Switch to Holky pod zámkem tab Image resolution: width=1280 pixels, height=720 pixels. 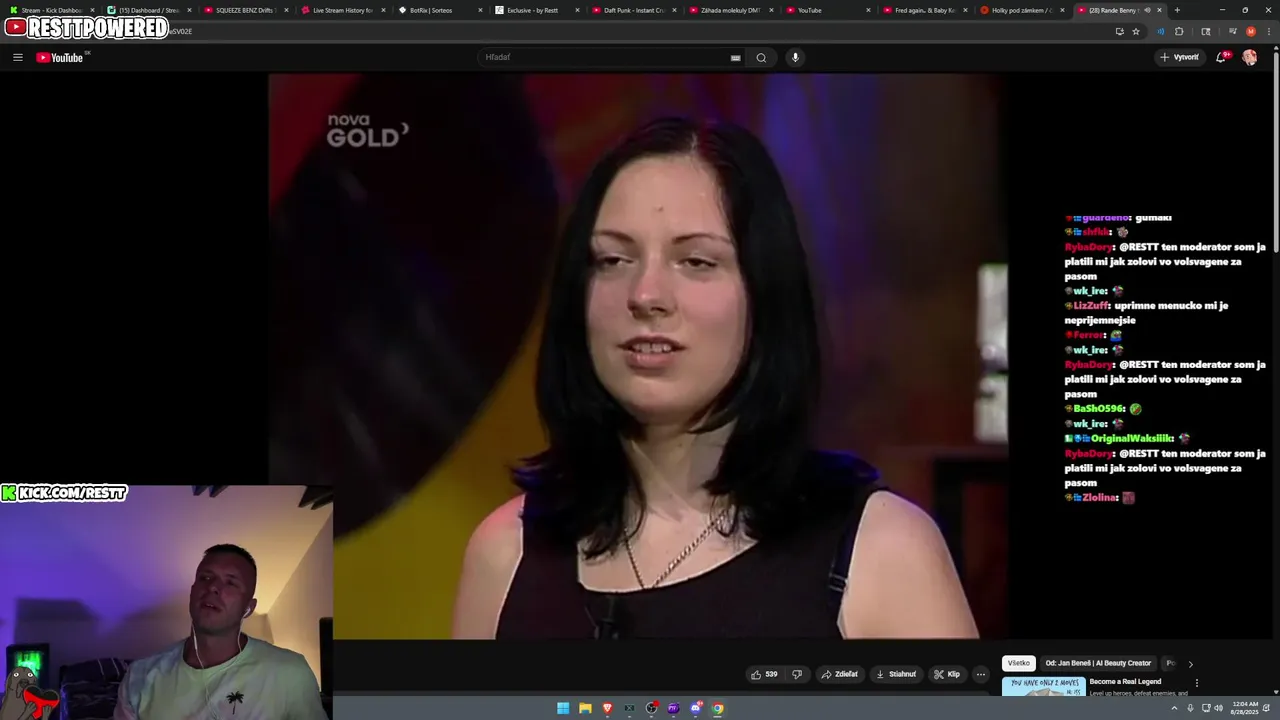pos(1020,10)
